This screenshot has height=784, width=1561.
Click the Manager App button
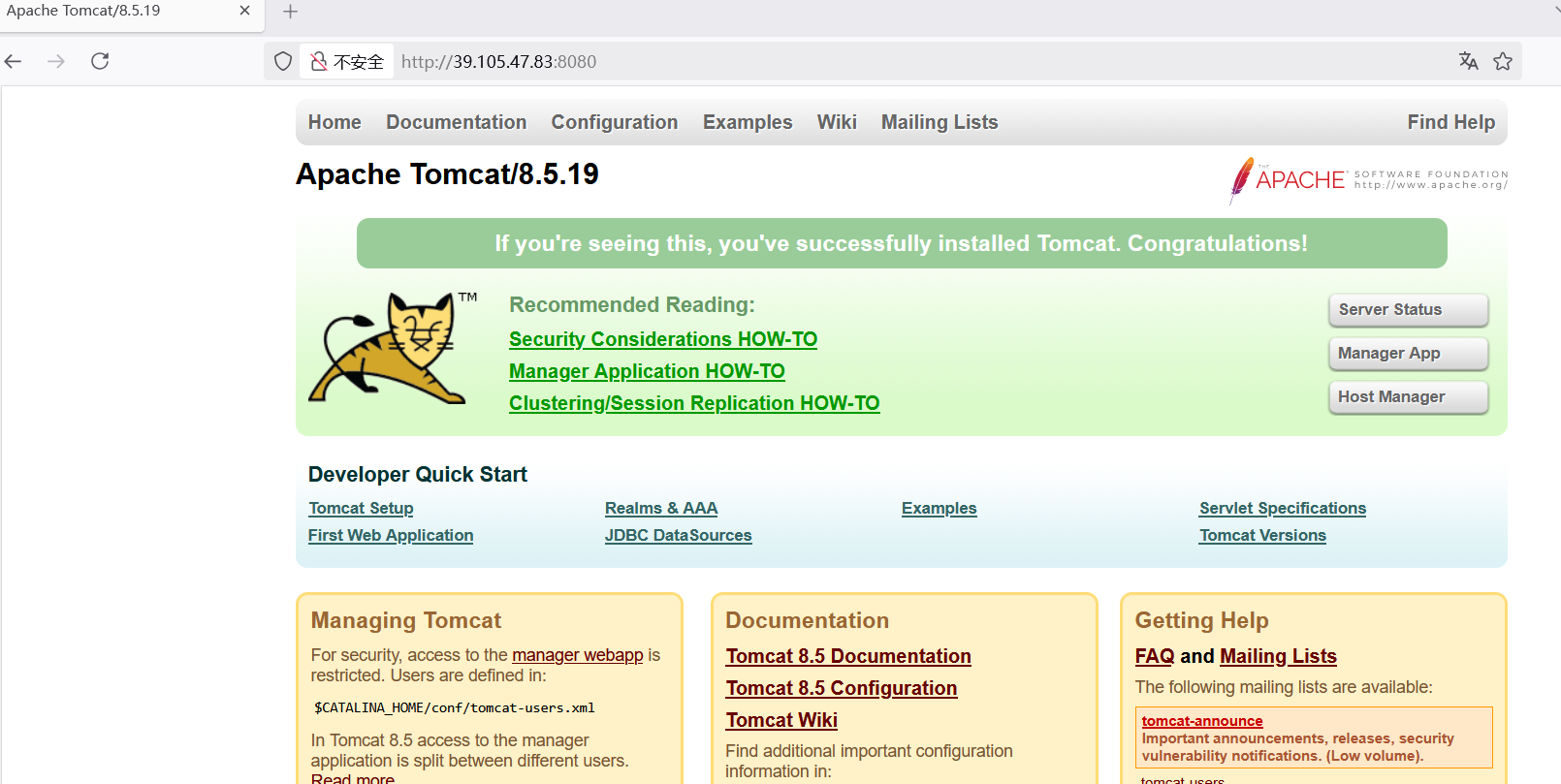(1408, 354)
